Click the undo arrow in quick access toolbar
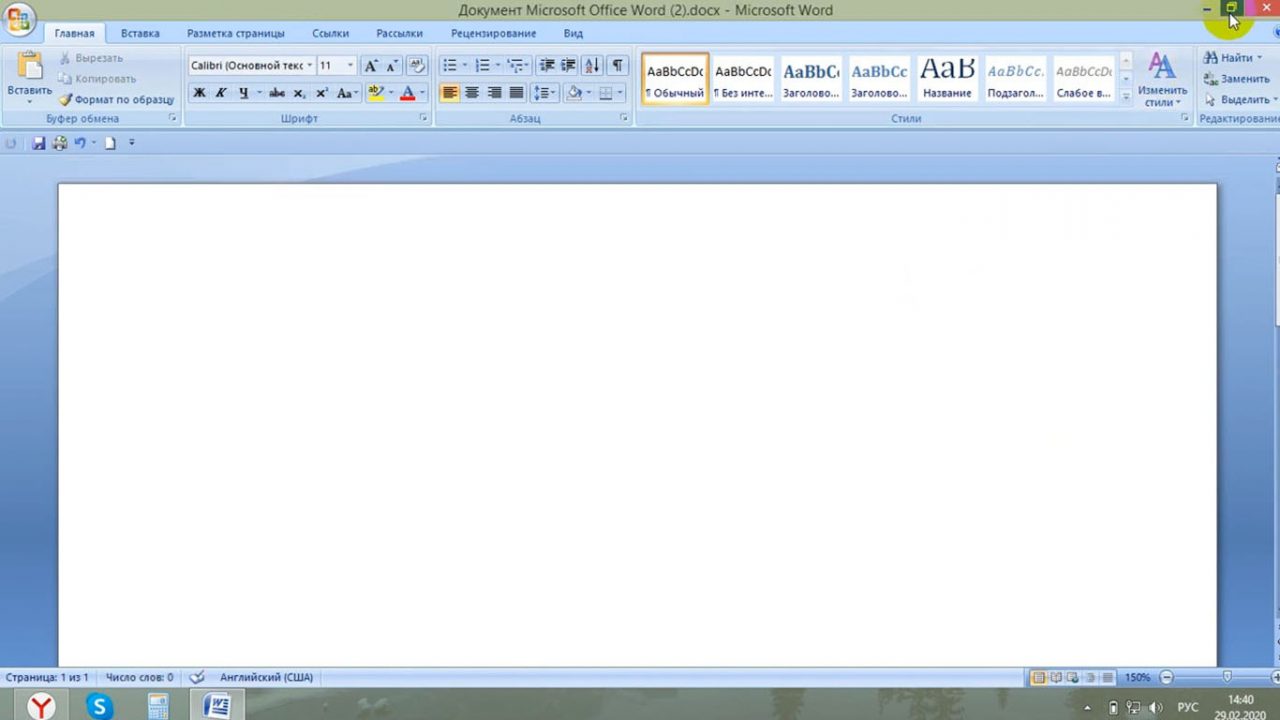 [80, 143]
